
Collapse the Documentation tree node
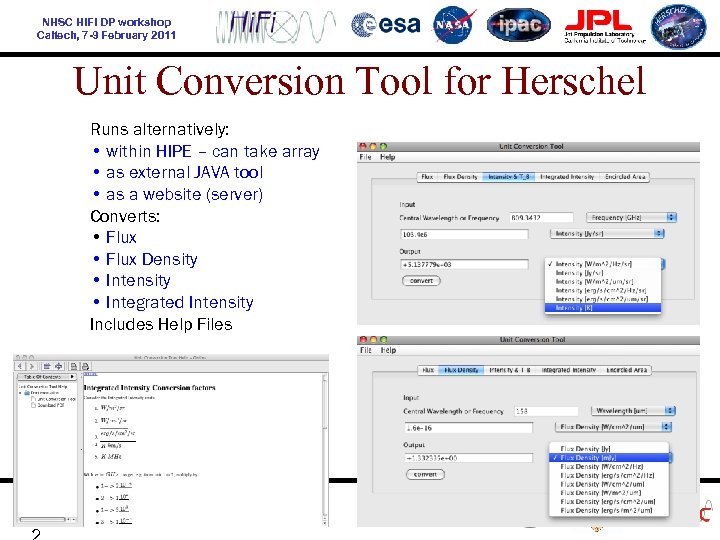click(x=21, y=393)
